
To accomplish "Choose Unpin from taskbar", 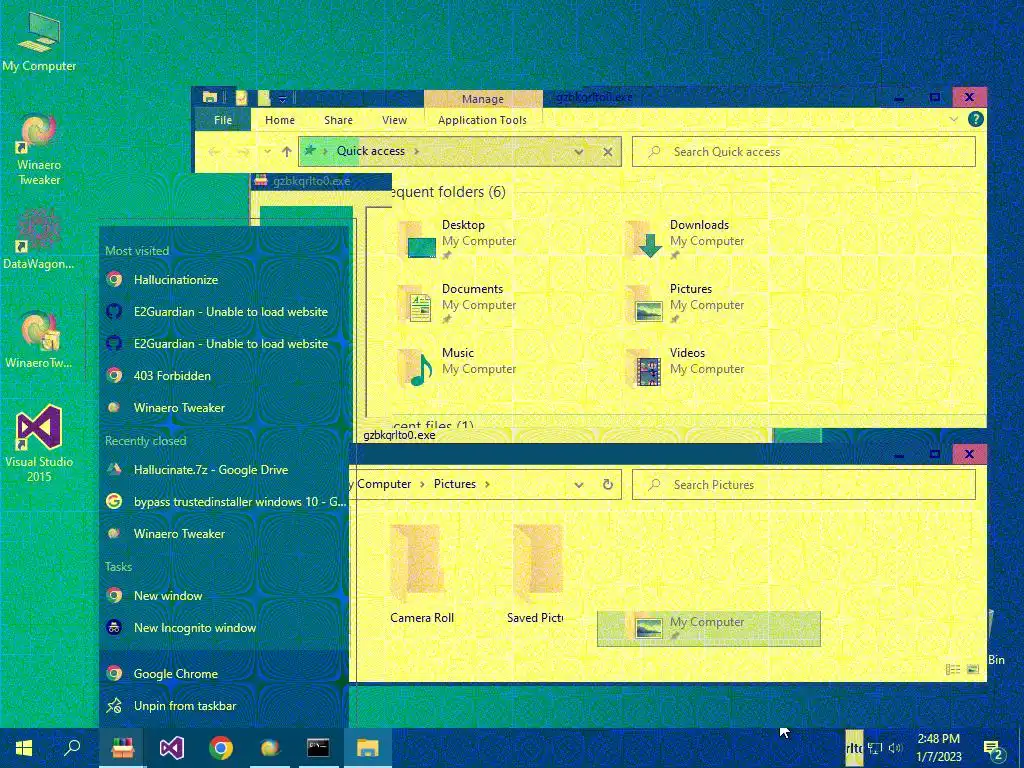I will pyautogui.click(x=224, y=705).
